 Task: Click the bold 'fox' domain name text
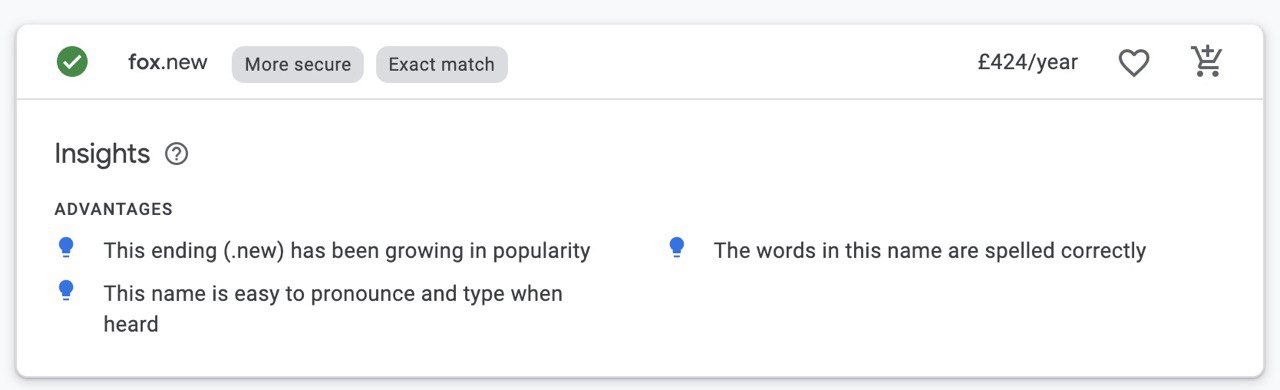[x=145, y=62]
